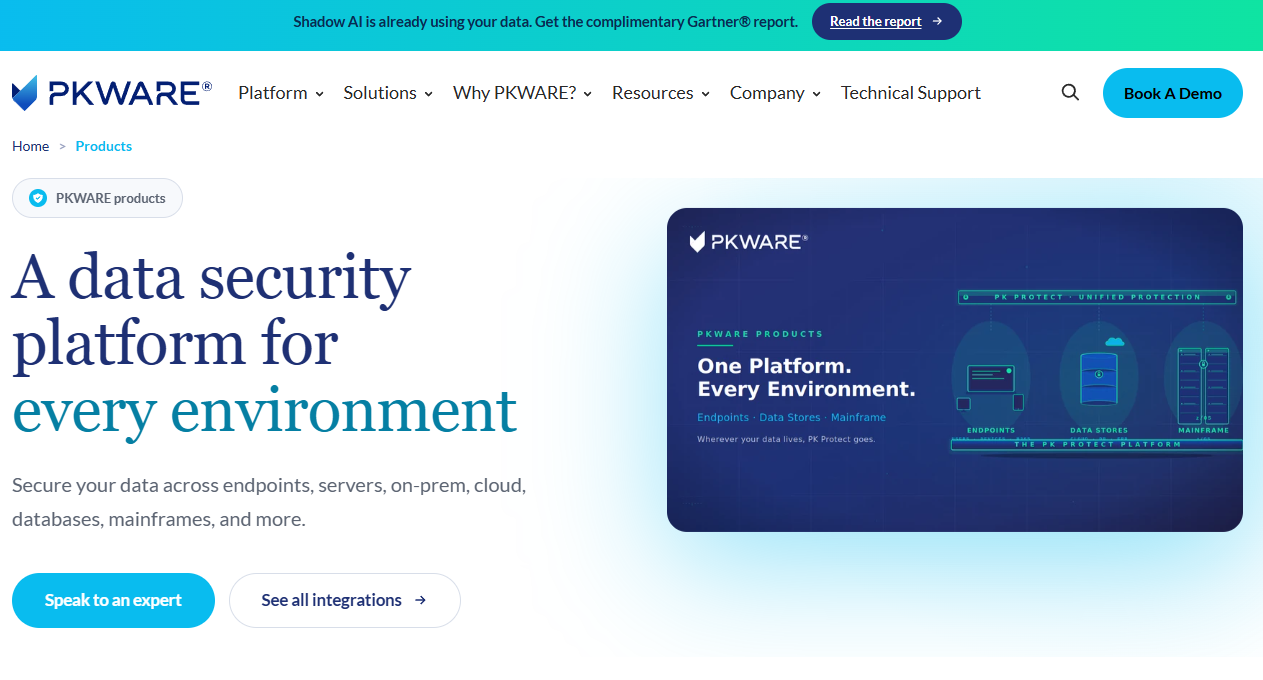Expand the Solutions menu chevron
Image resolution: width=1263 pixels, height=680 pixels.
[429, 94]
